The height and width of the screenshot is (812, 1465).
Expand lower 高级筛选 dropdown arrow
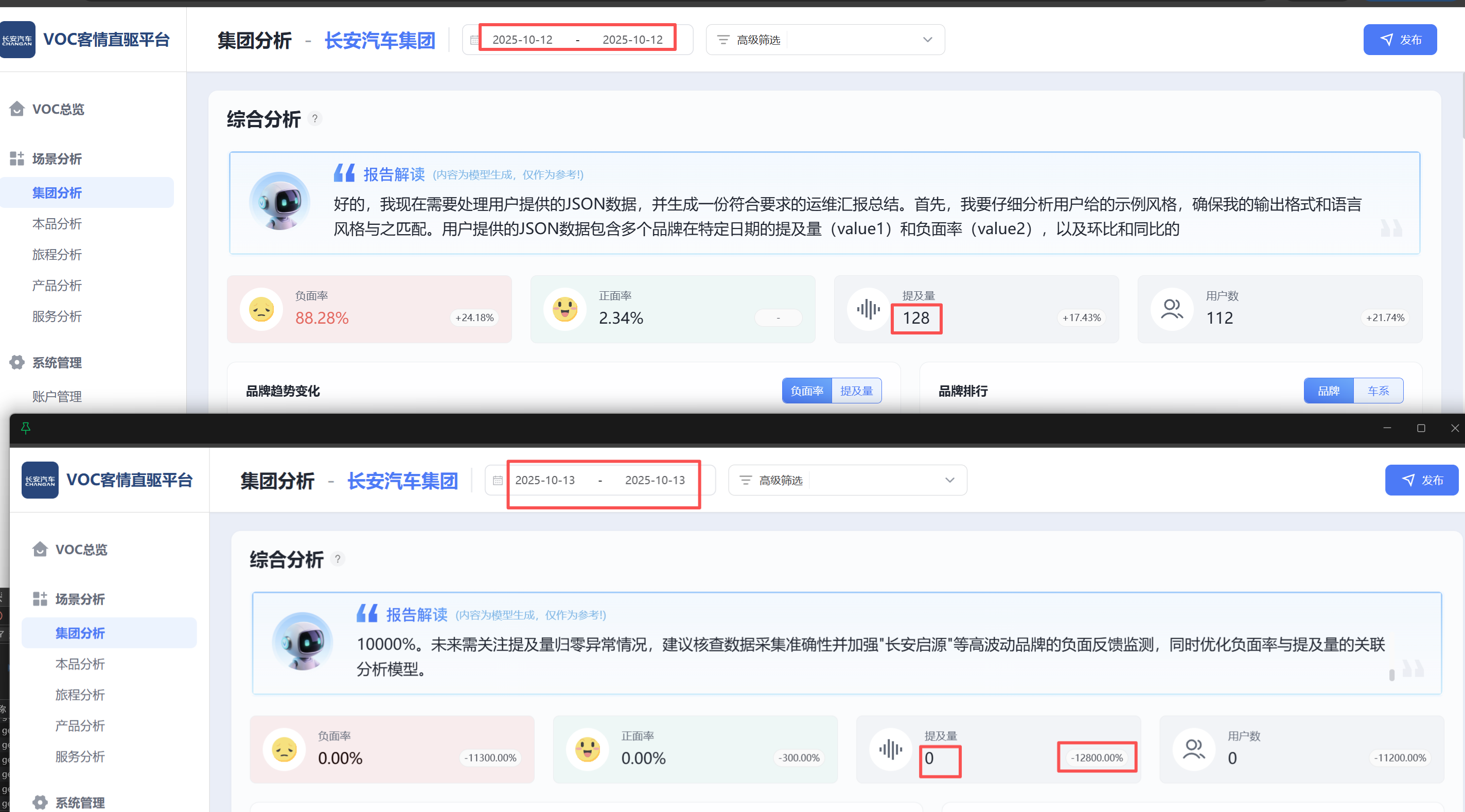click(950, 480)
